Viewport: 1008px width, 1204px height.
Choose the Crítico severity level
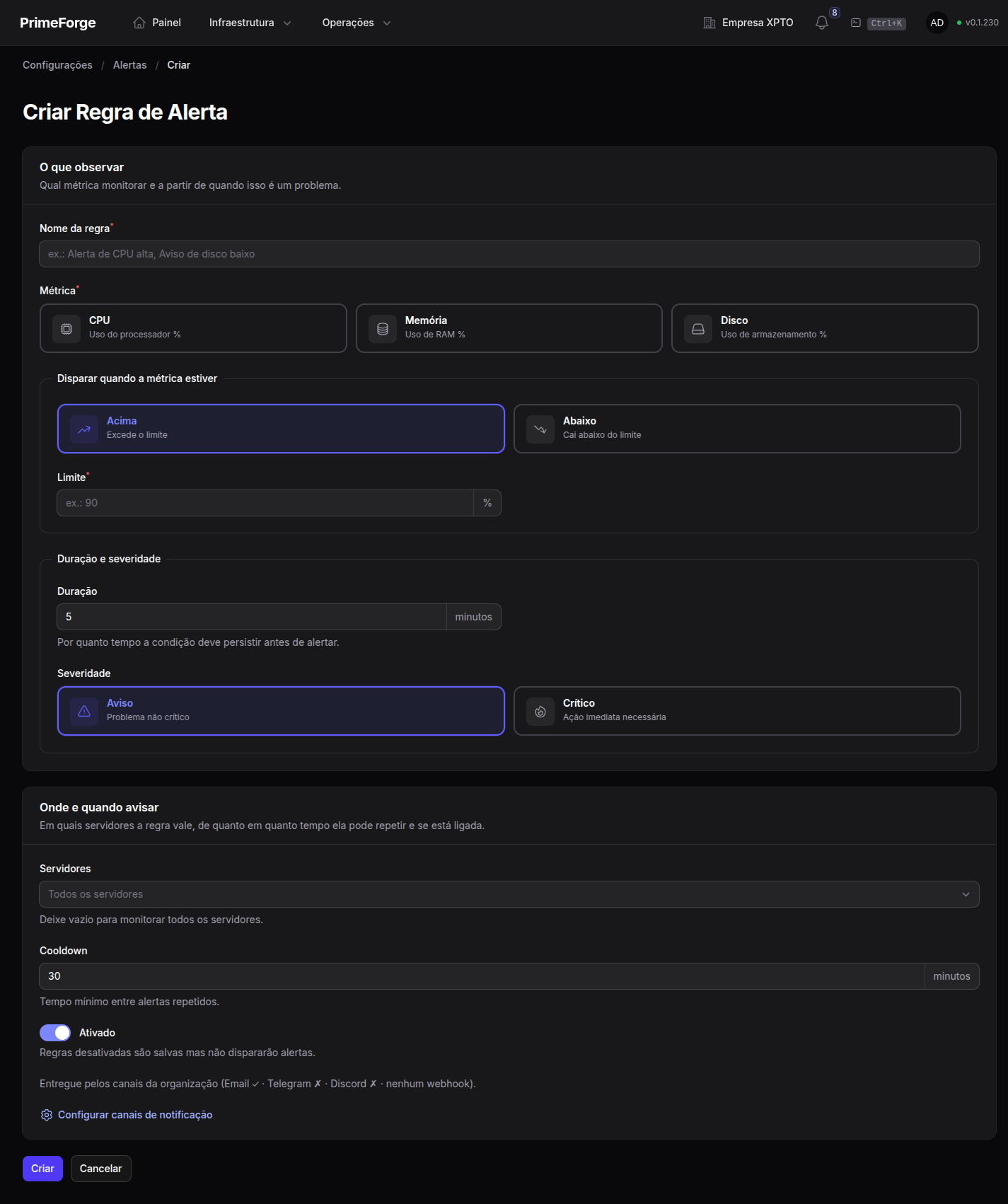[737, 711]
